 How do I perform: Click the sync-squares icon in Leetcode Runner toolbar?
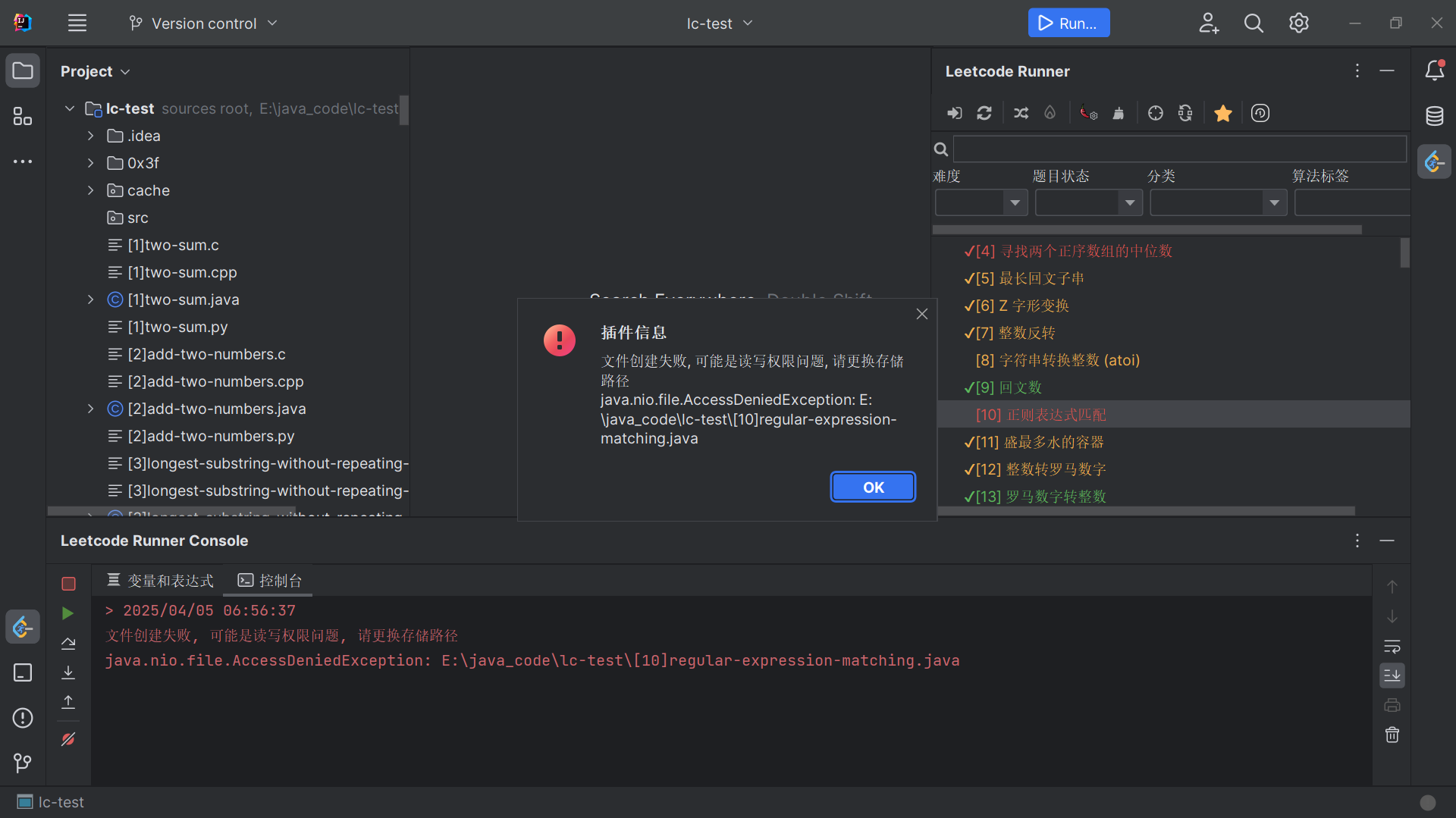(1185, 113)
